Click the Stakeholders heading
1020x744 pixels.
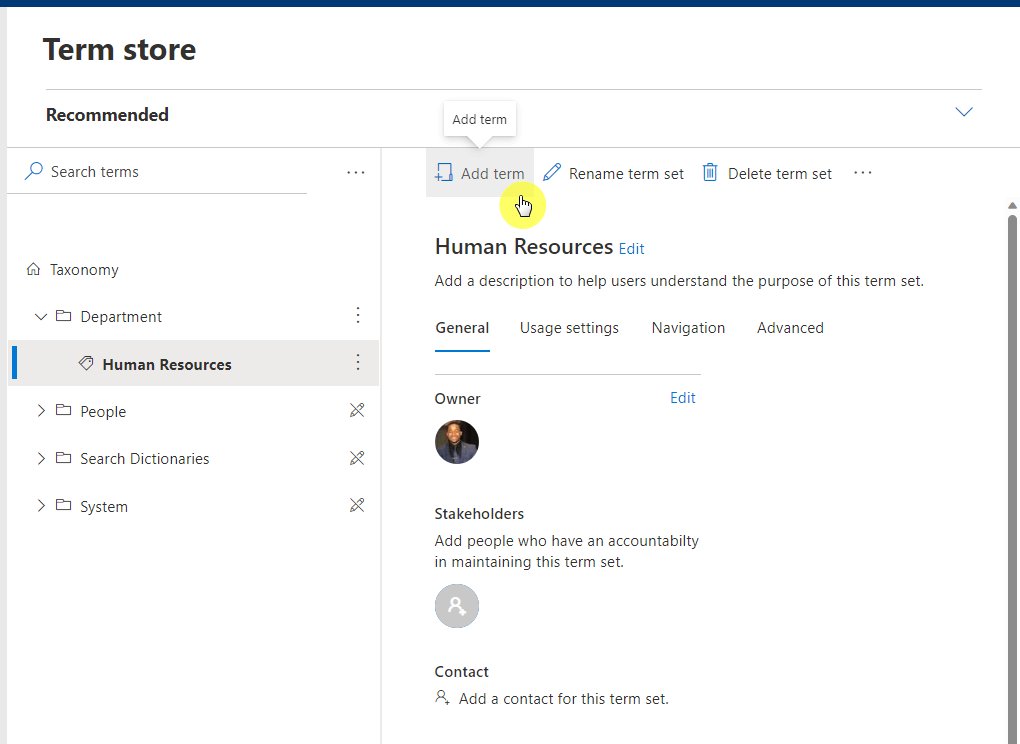click(479, 514)
